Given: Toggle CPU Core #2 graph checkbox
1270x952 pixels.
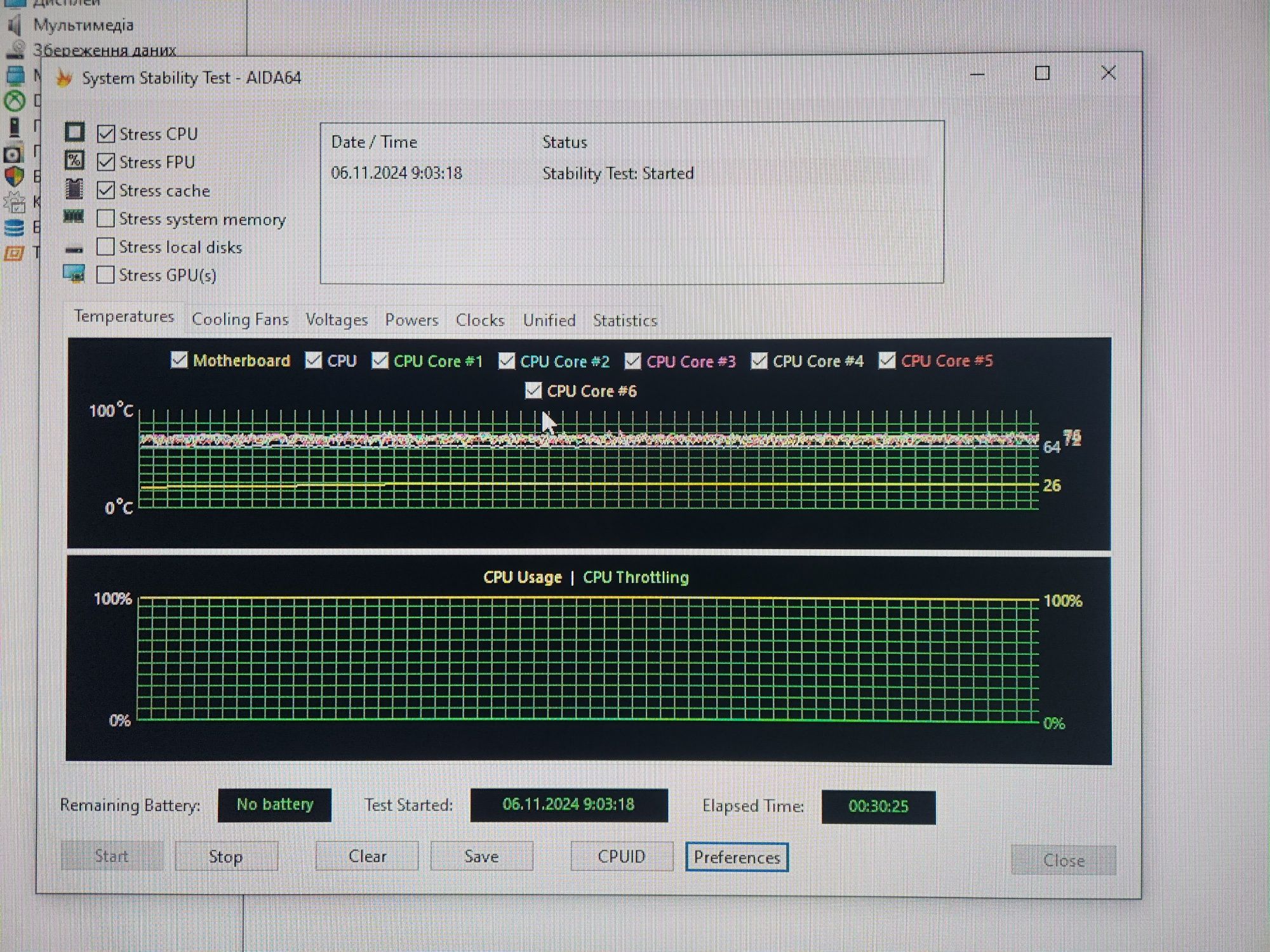Looking at the screenshot, I should [506, 360].
